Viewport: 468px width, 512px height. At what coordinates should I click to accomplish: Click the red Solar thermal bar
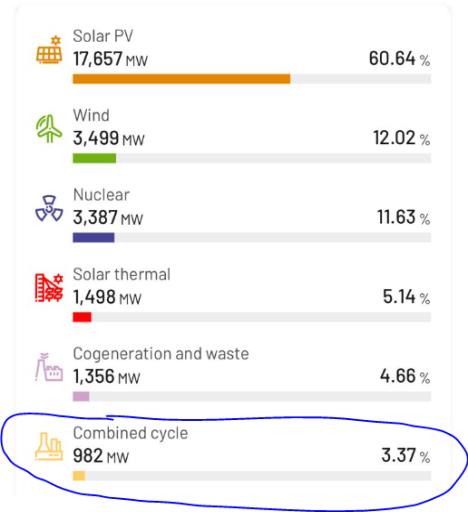(82, 317)
